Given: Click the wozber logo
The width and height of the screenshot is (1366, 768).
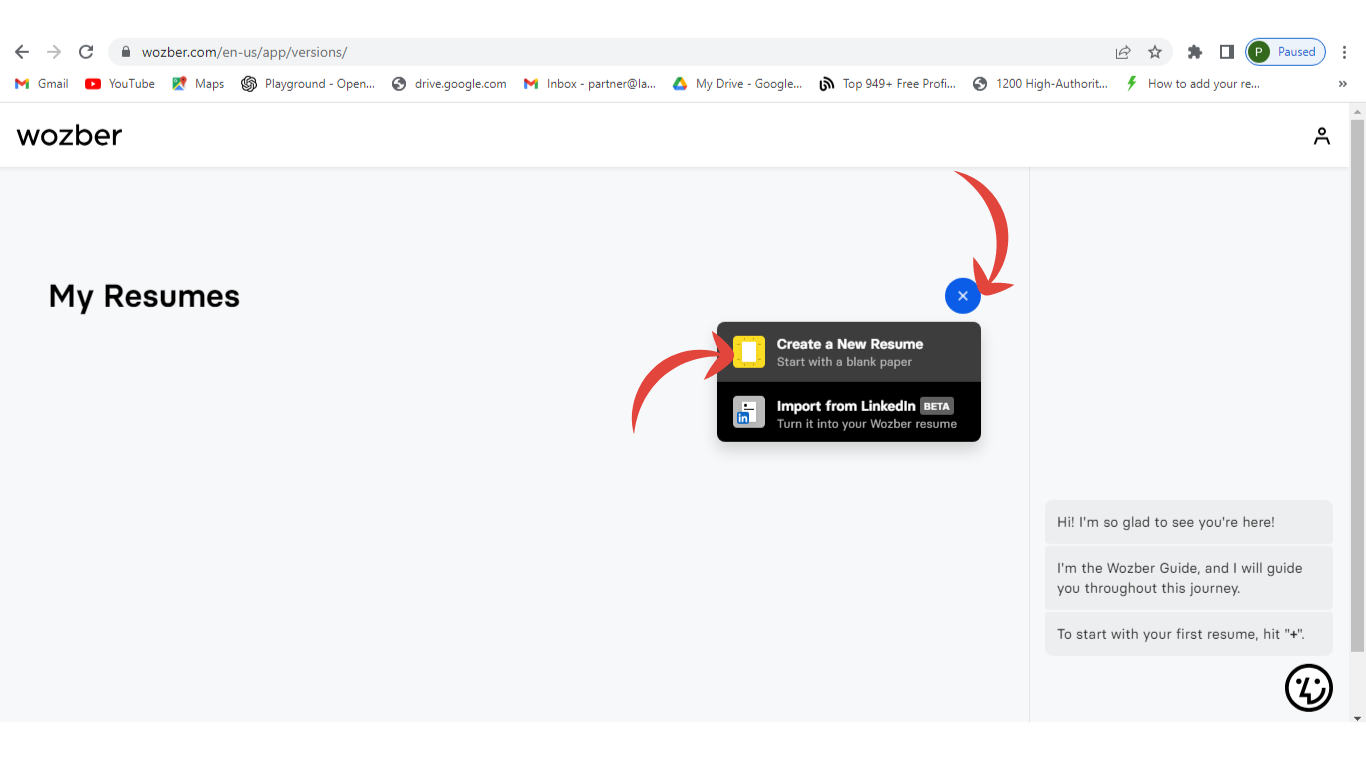Looking at the screenshot, I should pyautogui.click(x=69, y=135).
